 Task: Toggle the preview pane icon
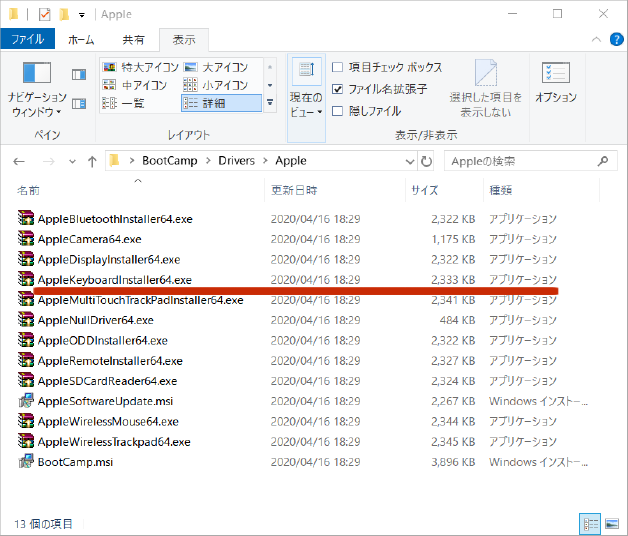(x=79, y=75)
